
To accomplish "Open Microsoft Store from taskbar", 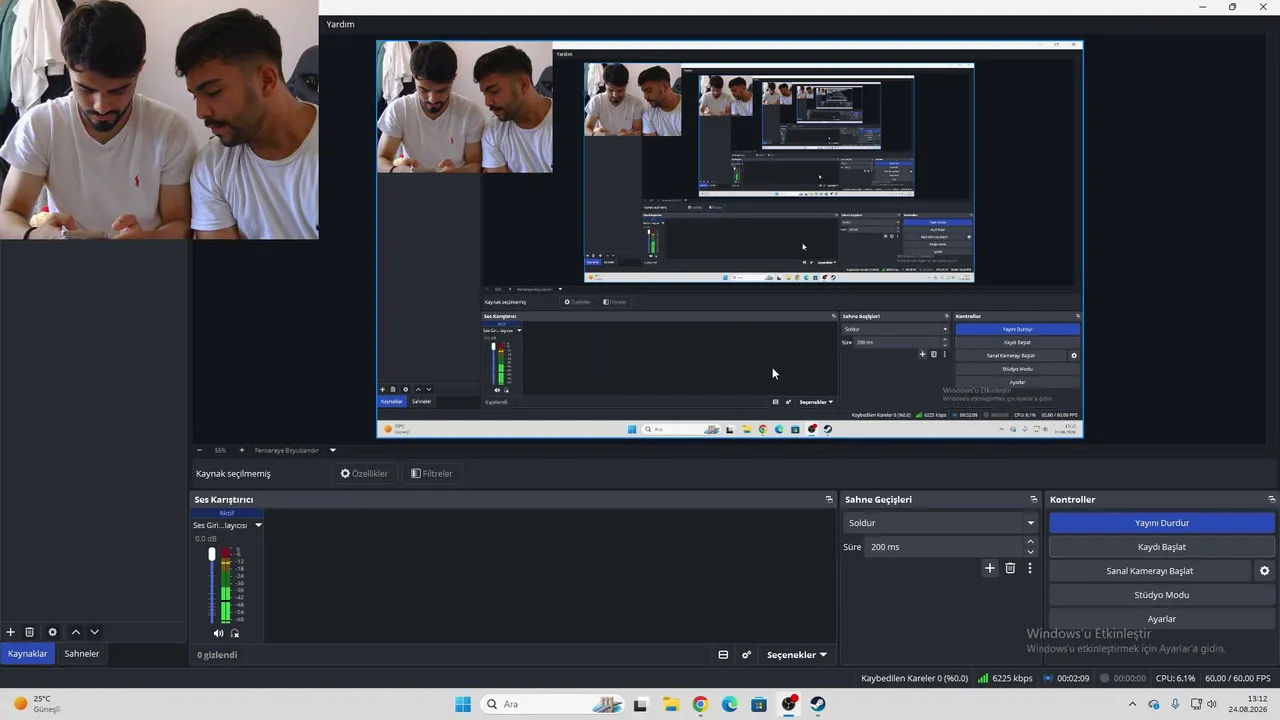I will pos(759,704).
